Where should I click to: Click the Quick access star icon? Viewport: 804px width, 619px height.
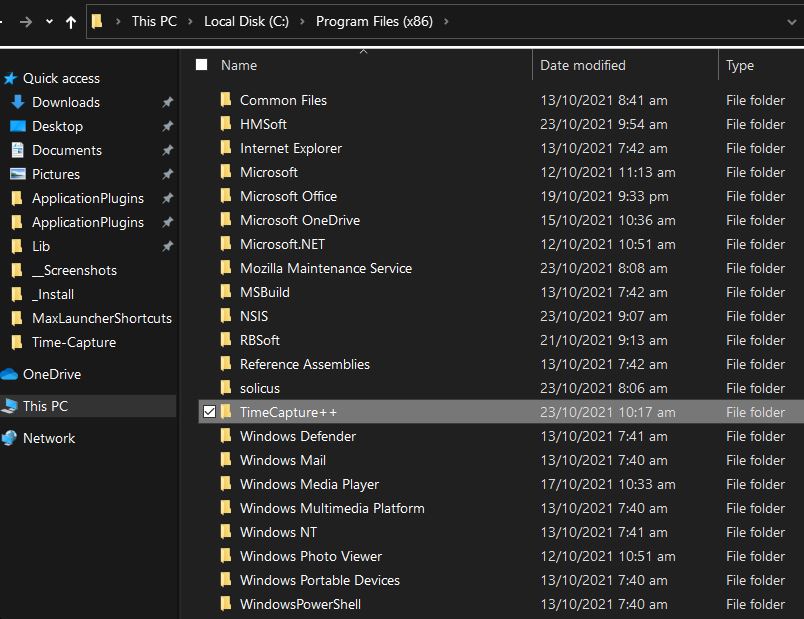[x=10, y=78]
